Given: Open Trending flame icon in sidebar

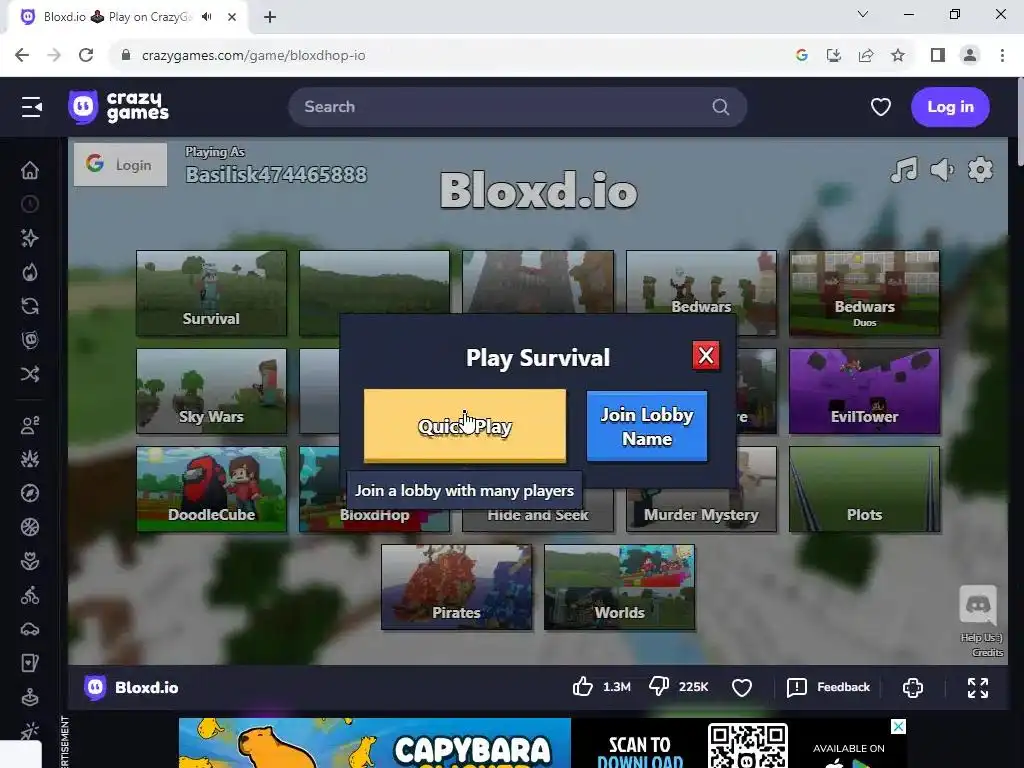Looking at the screenshot, I should pos(30,272).
